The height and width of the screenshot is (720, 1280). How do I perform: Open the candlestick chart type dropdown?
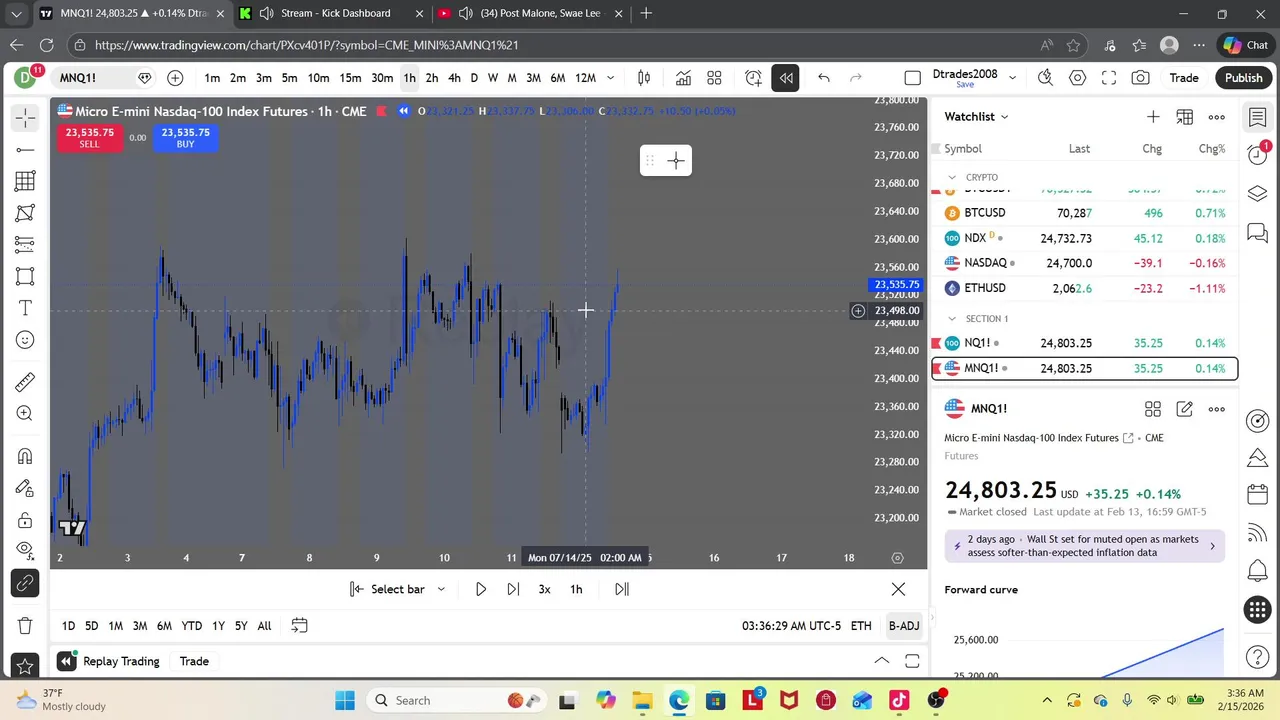click(644, 78)
